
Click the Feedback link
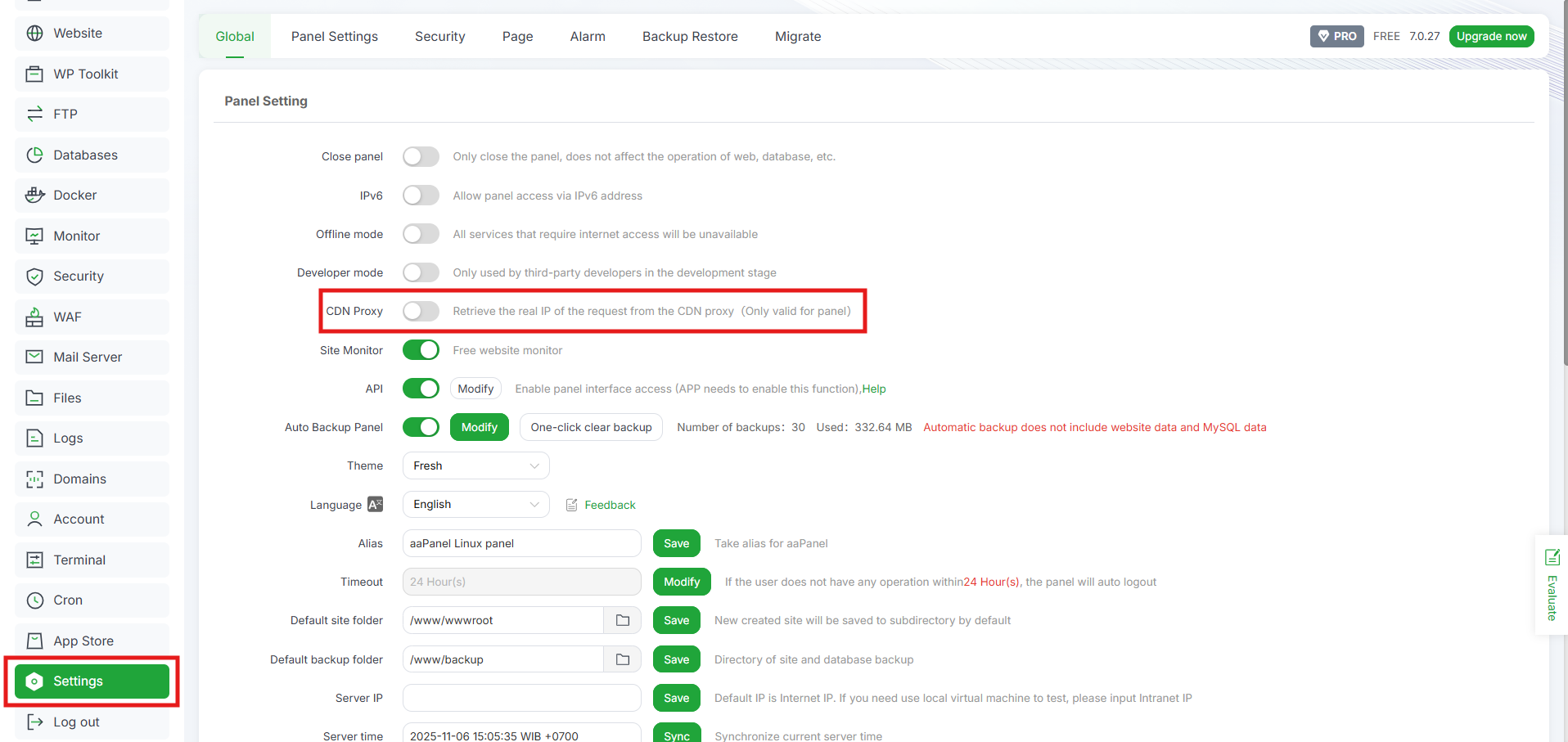[610, 505]
